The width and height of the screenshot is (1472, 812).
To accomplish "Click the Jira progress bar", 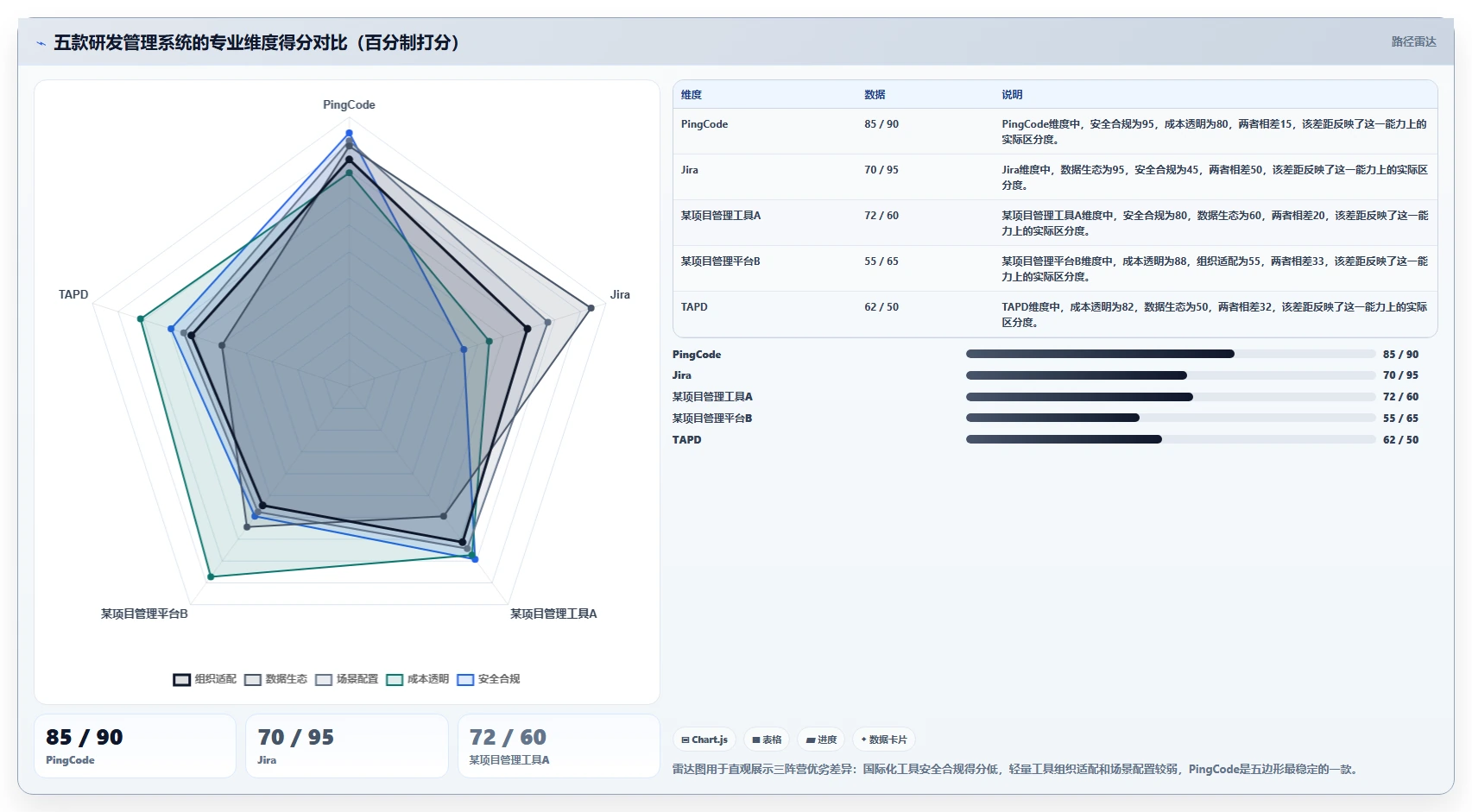I will (1171, 375).
